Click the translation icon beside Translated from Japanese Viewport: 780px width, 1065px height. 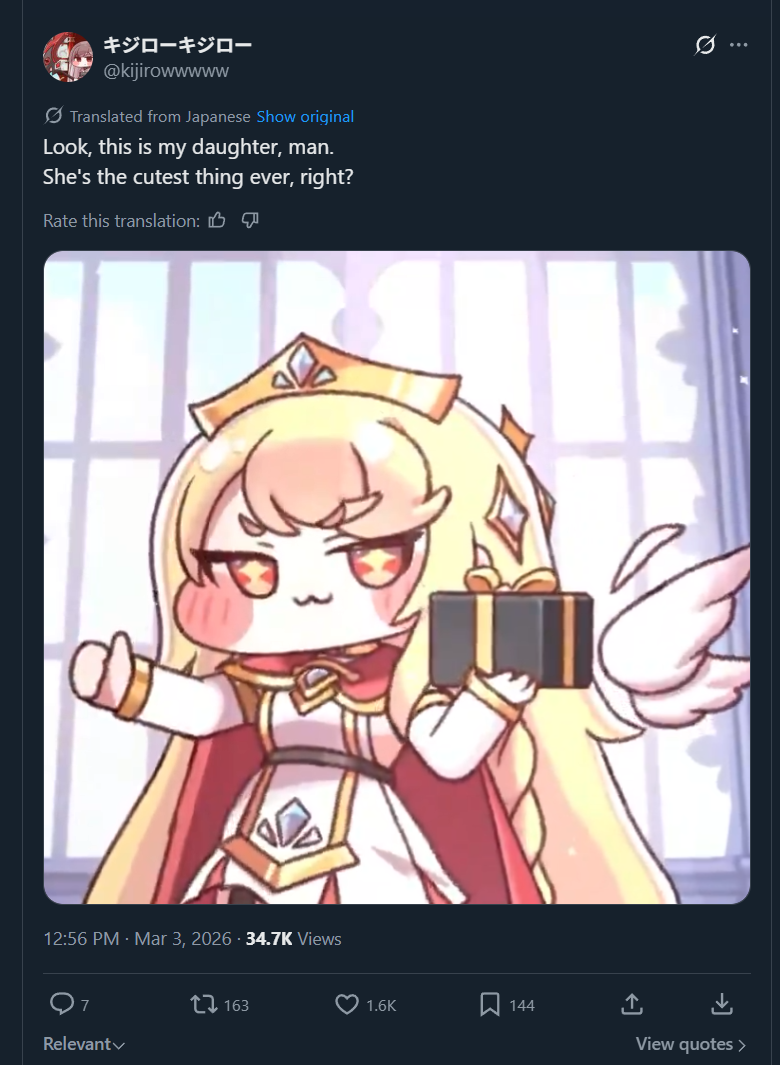pos(54,116)
